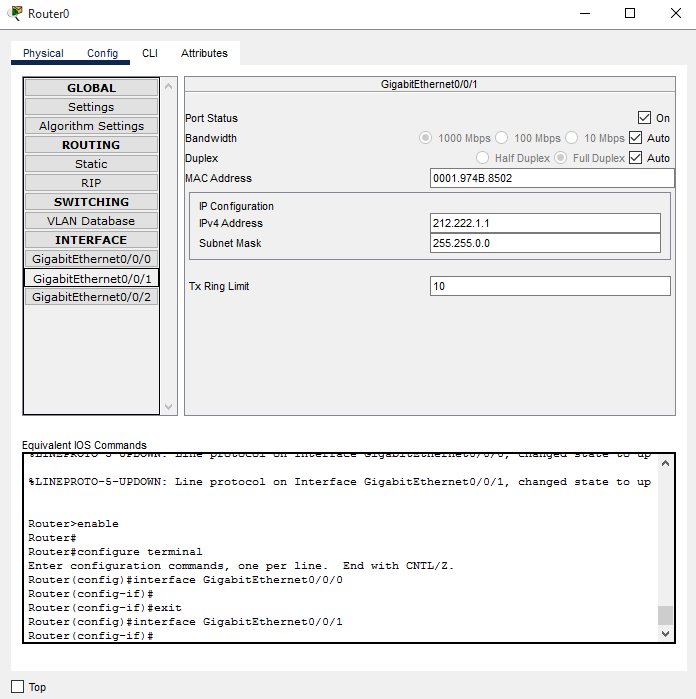Select RIP routing option
The image size is (696, 699).
[x=91, y=183]
